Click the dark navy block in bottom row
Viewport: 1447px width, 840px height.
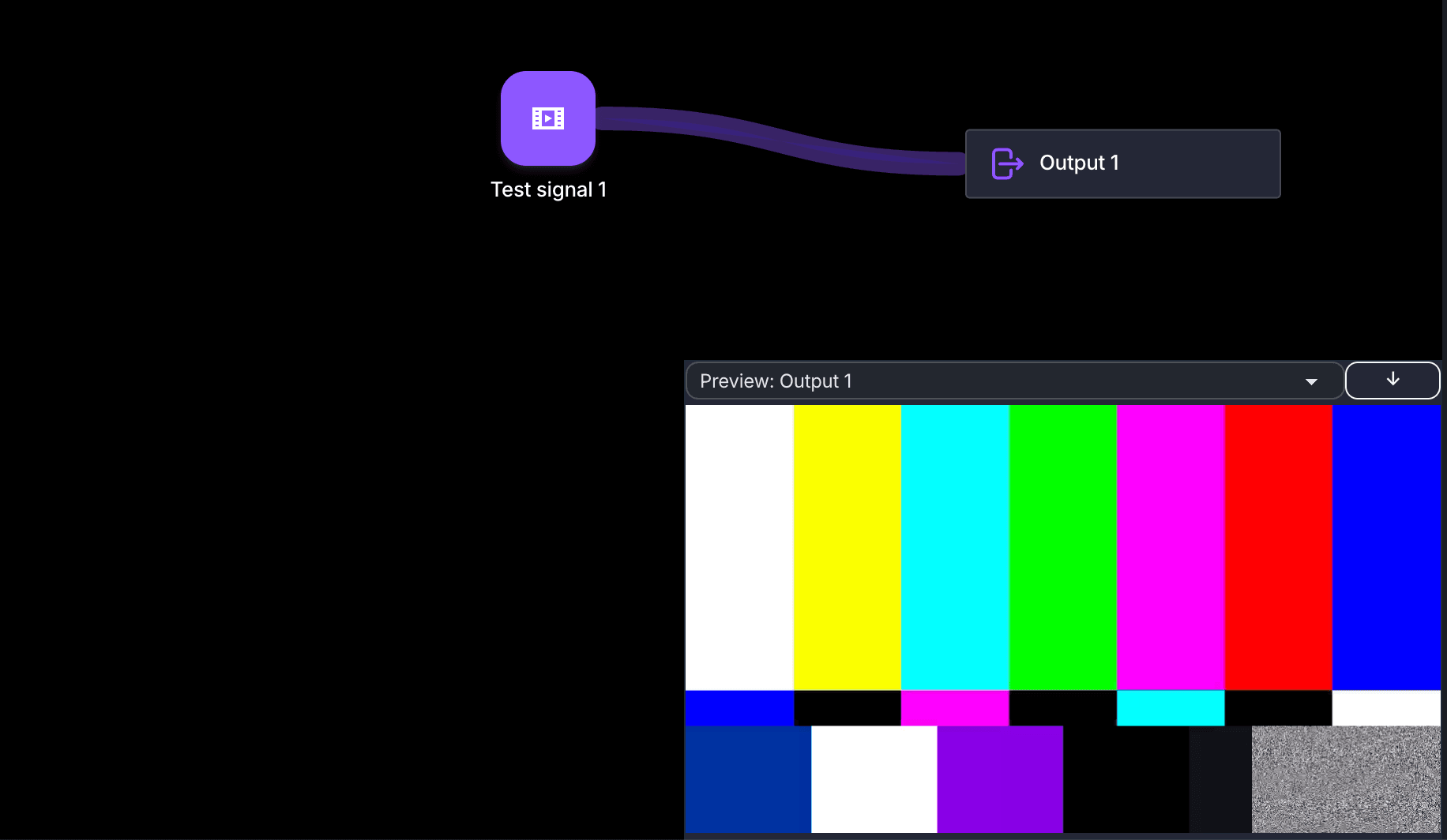(747, 778)
